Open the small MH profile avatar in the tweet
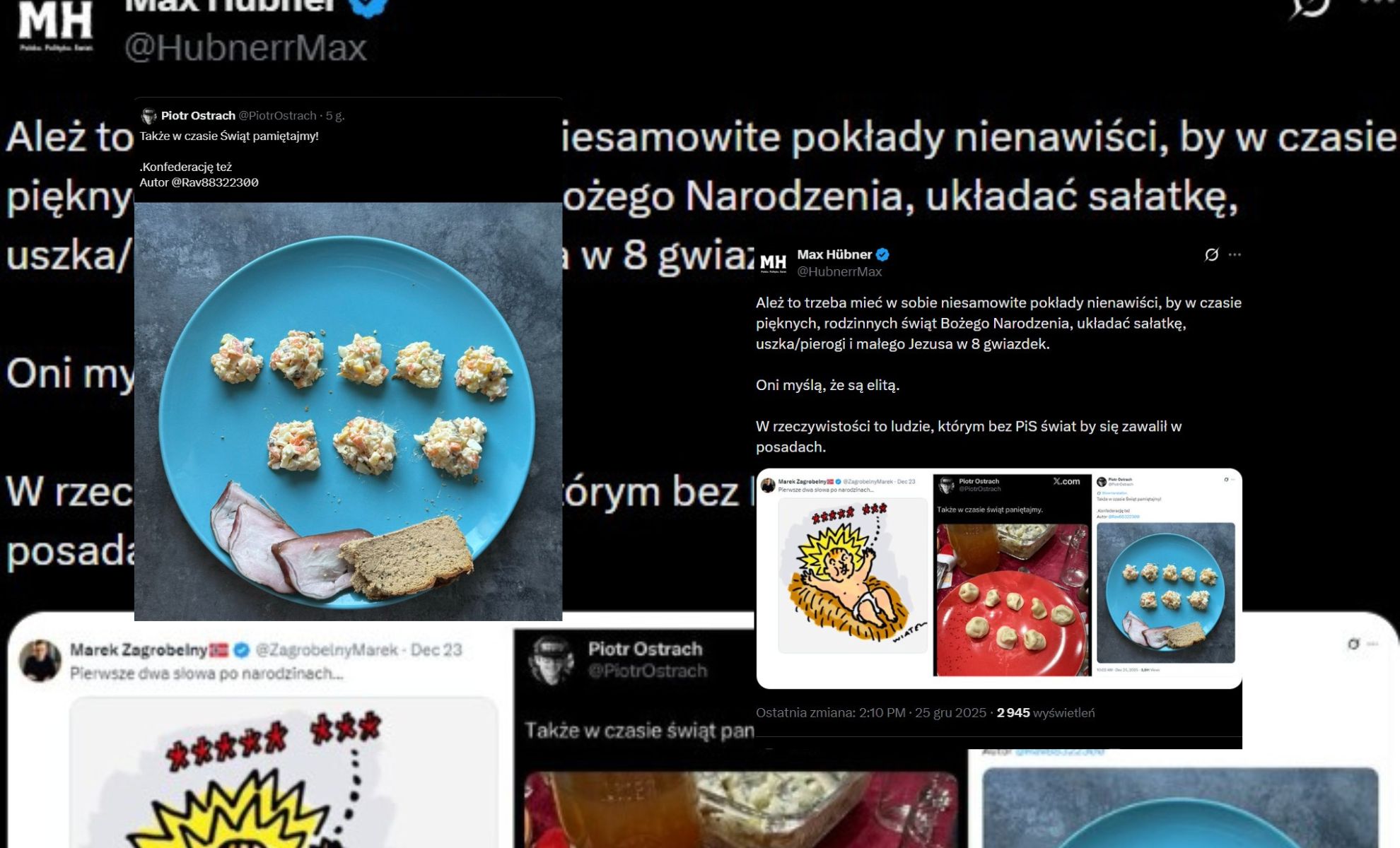Image resolution: width=1400 pixels, height=848 pixels. click(x=773, y=263)
